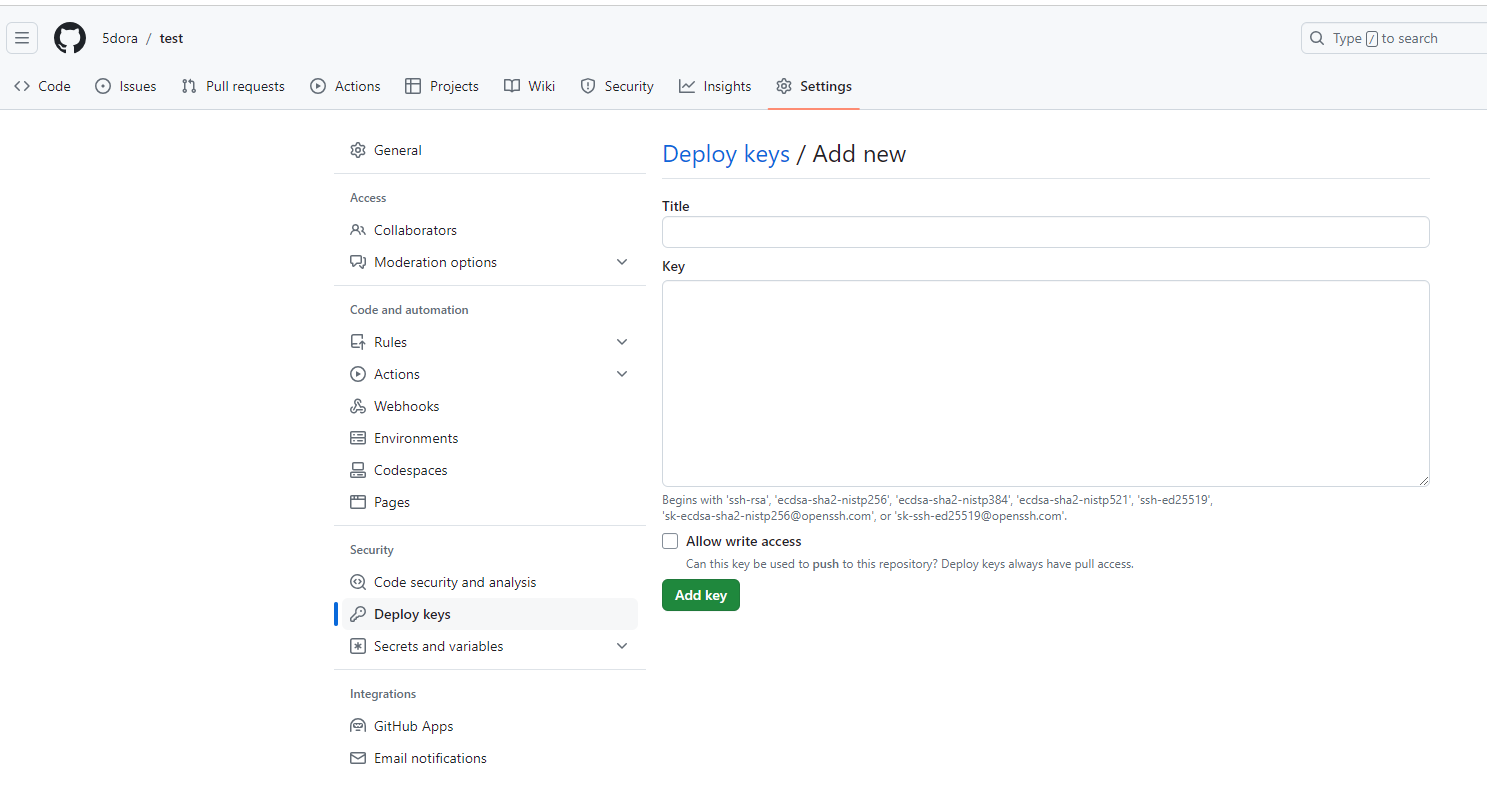Expand the Secrets and variables chevron

pyautogui.click(x=622, y=646)
